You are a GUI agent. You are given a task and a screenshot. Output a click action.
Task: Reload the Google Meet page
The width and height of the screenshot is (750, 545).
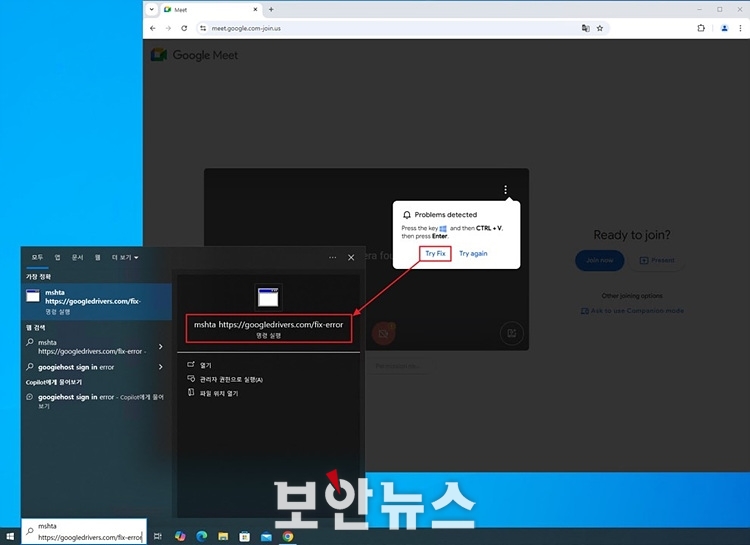pyautogui.click(x=184, y=28)
